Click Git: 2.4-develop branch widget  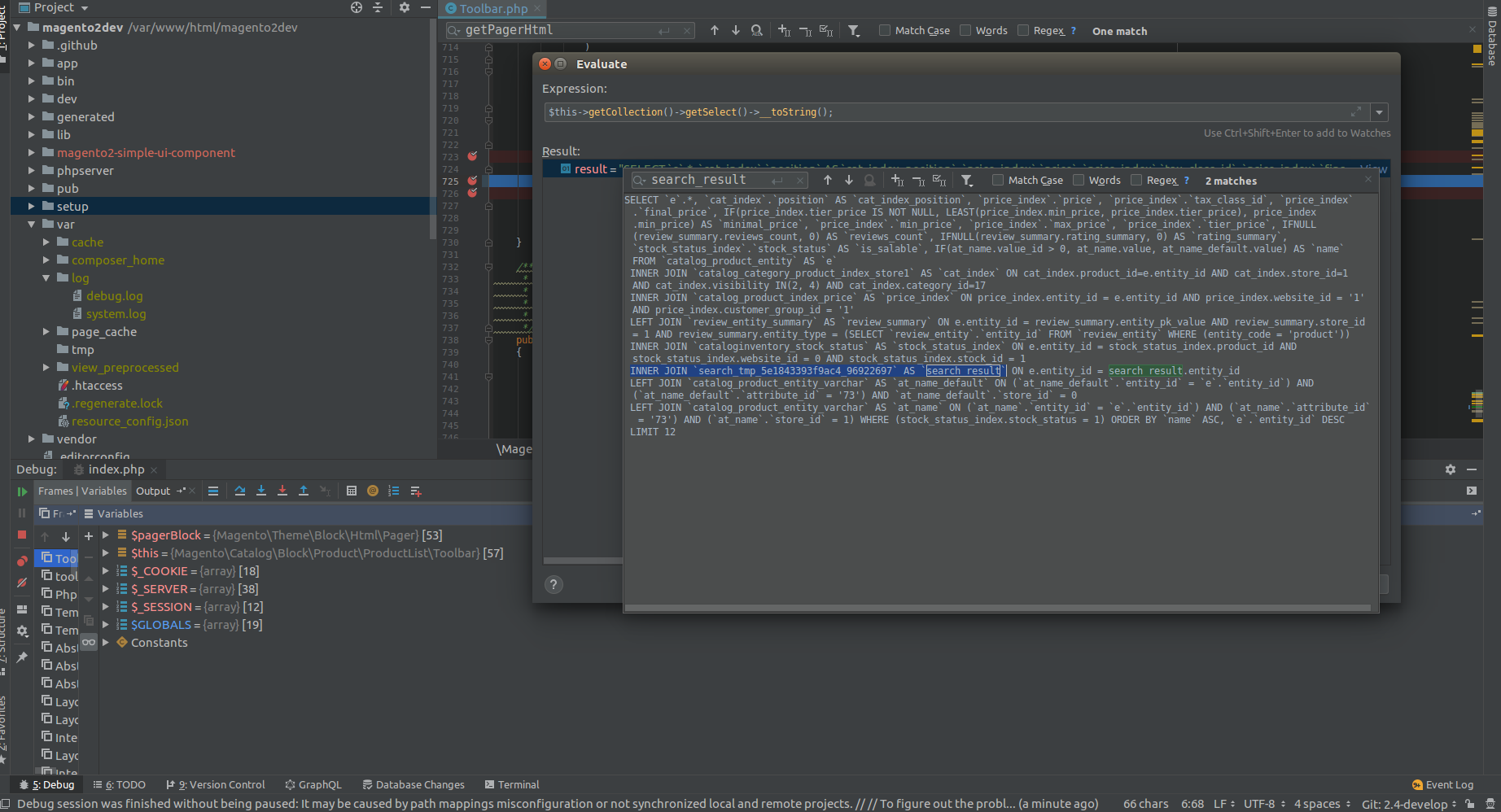click(1409, 804)
